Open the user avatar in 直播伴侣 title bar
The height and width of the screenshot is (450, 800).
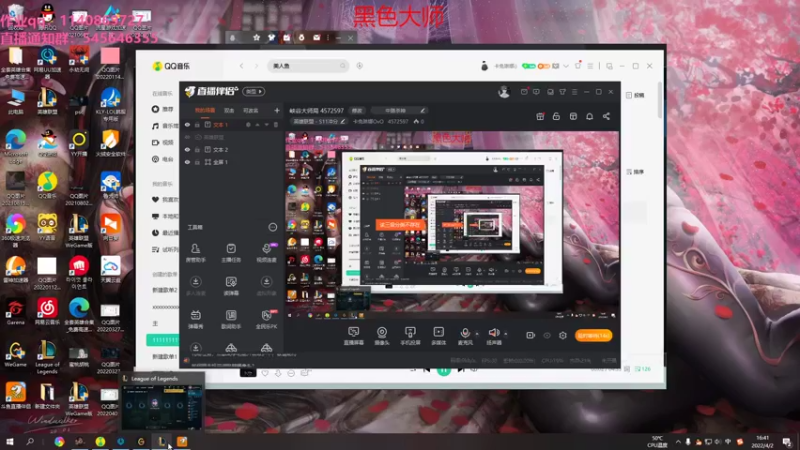[504, 92]
